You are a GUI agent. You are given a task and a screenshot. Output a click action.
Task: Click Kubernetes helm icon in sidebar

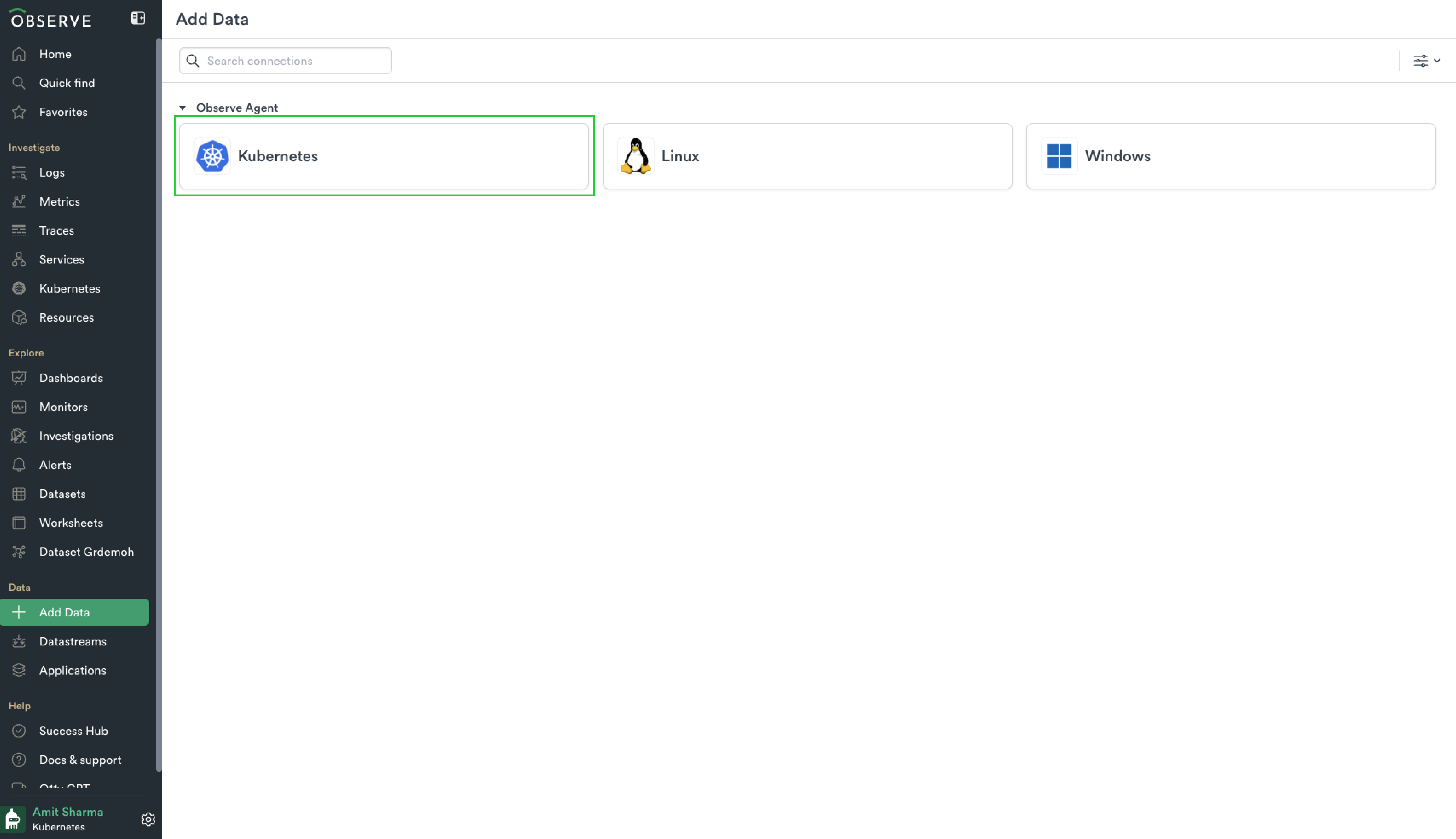(19, 288)
